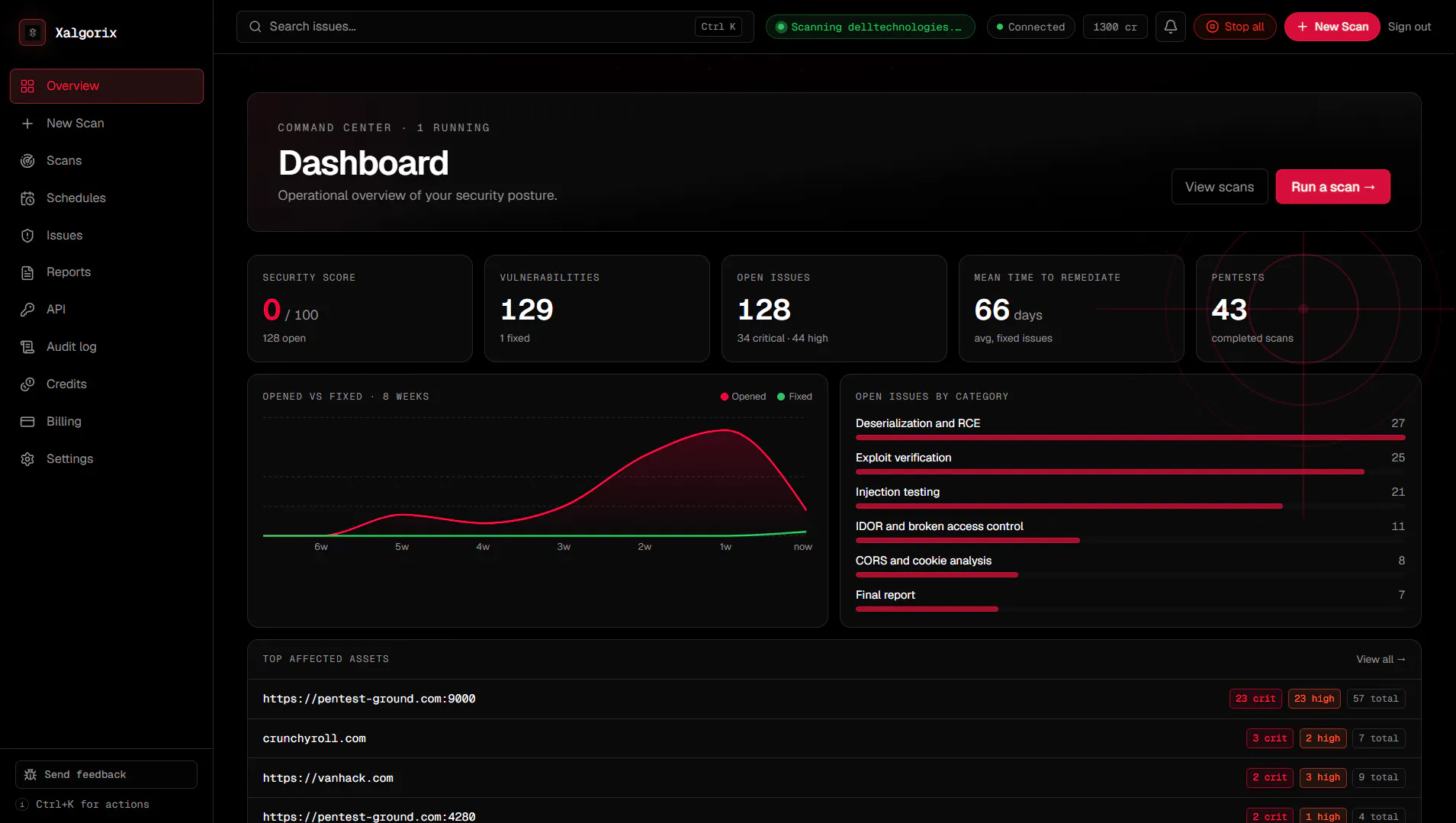The image size is (1456, 823).
Task: Click the 57 total badge
Action: pos(1375,699)
